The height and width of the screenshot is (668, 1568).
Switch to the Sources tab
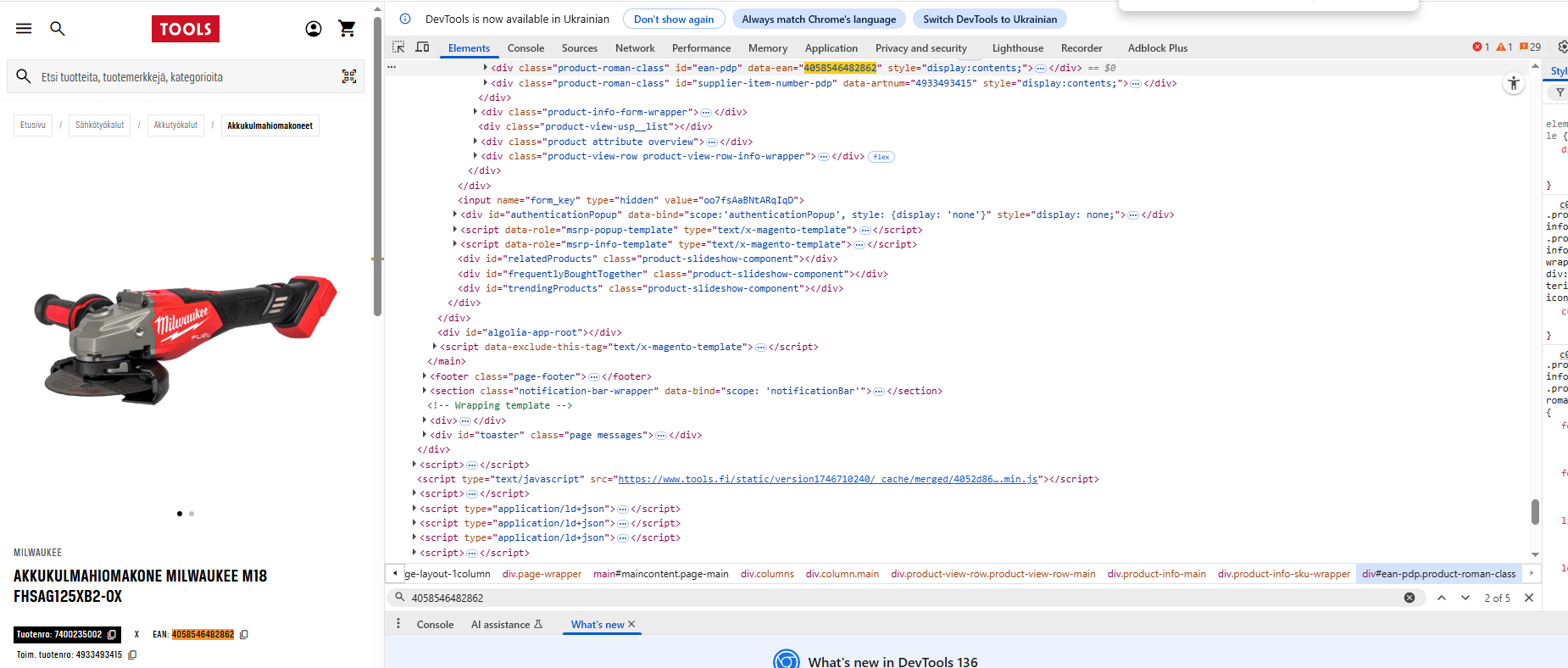point(580,48)
